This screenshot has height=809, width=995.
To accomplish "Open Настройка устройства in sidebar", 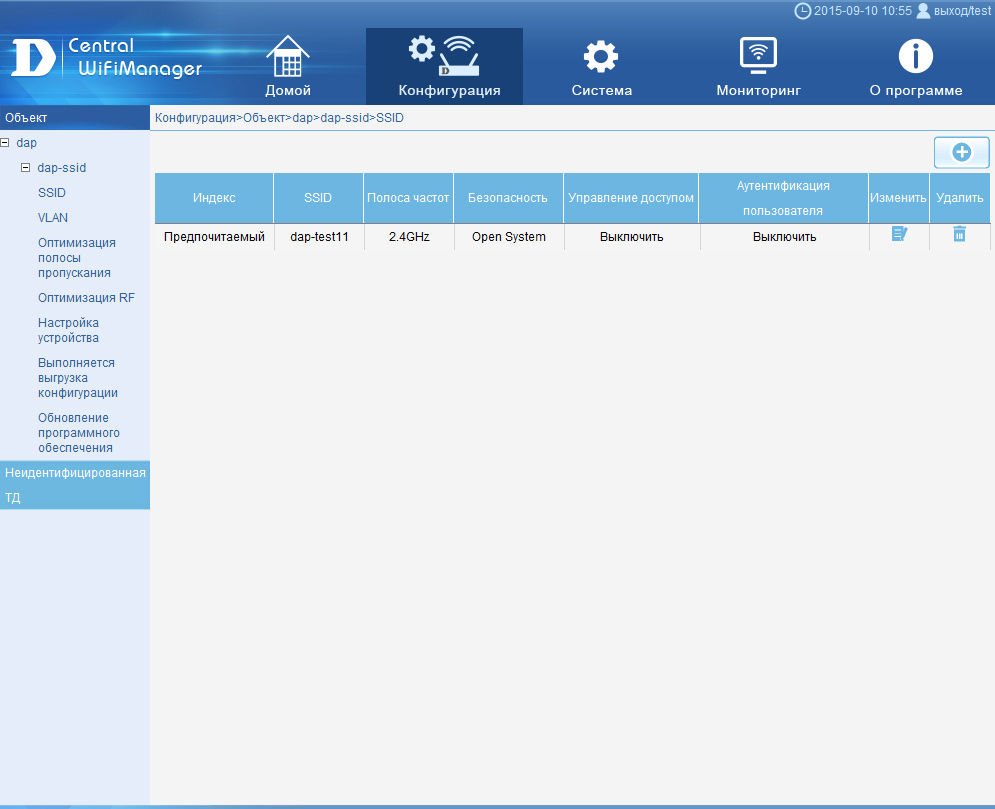I will 68,330.
